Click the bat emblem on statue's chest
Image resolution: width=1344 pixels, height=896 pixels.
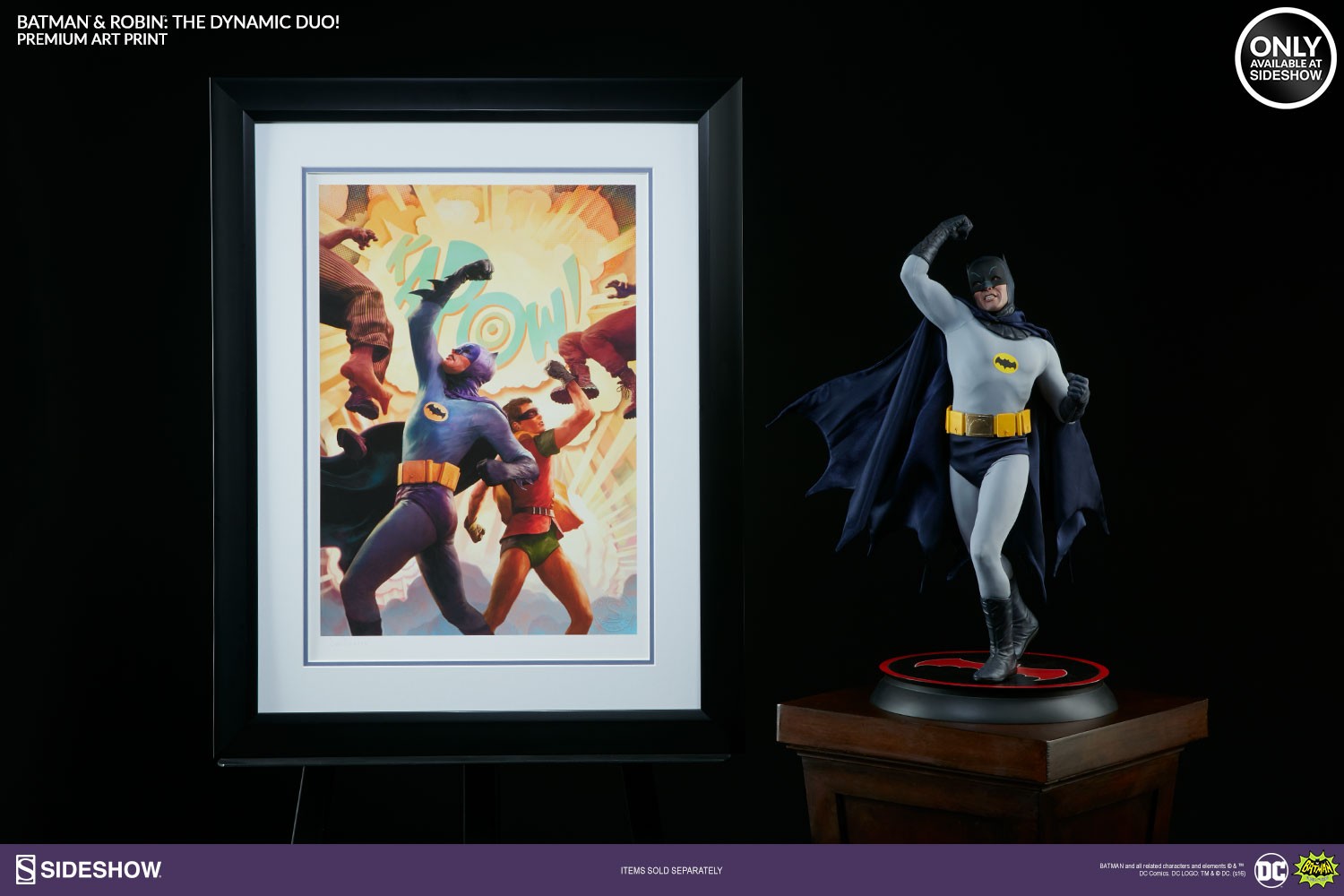[x=1005, y=363]
